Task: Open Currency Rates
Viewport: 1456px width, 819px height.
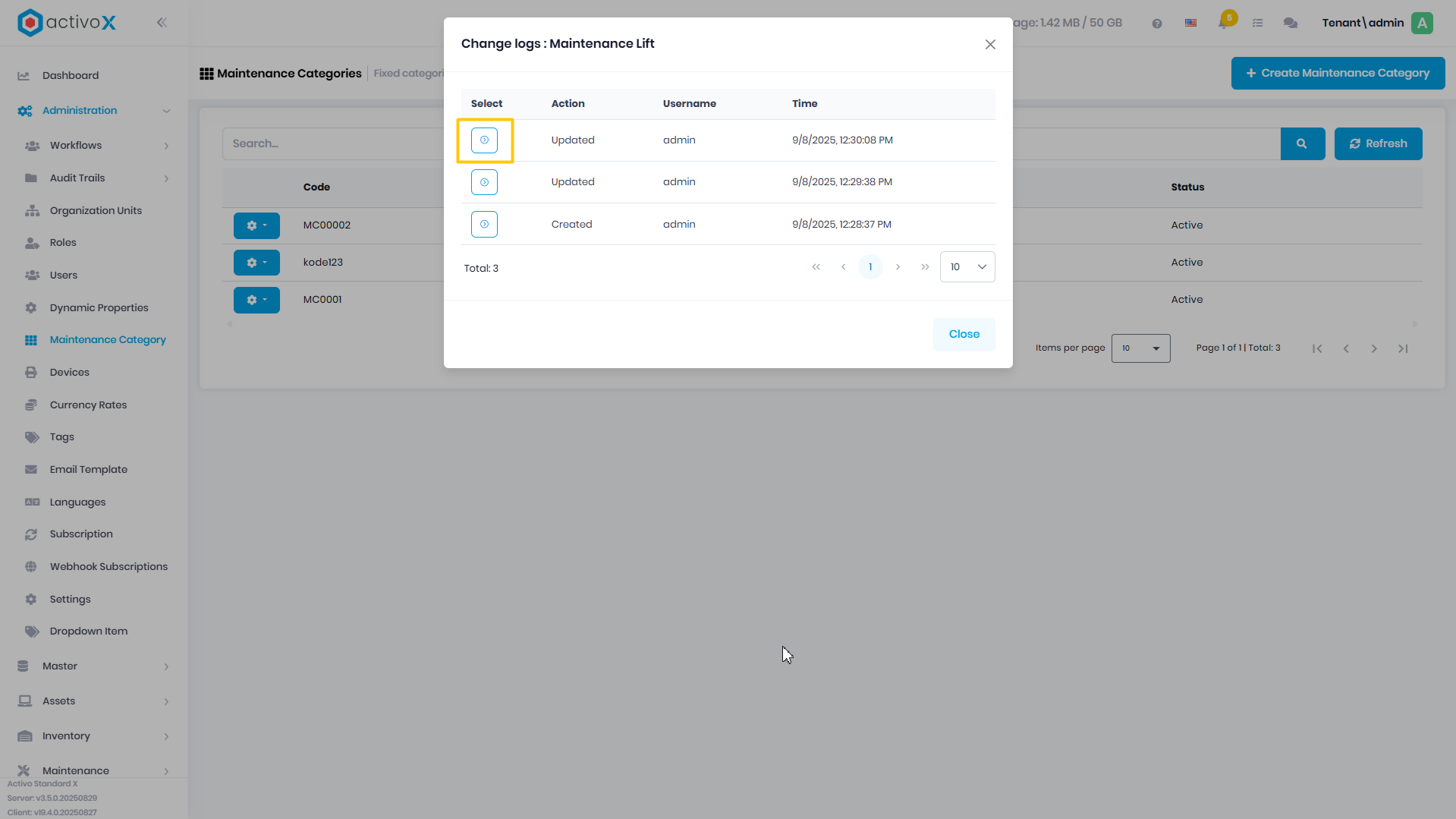Action: point(88,405)
